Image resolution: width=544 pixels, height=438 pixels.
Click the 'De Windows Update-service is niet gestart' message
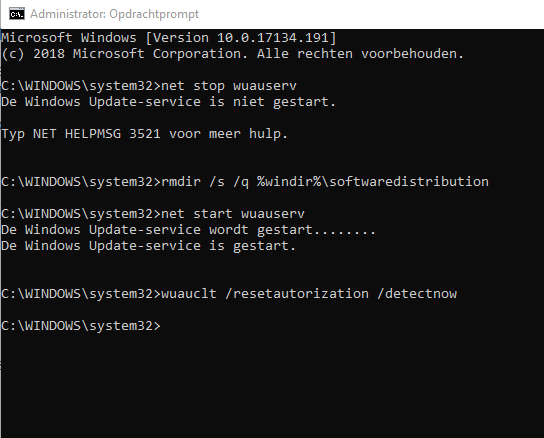(169, 102)
